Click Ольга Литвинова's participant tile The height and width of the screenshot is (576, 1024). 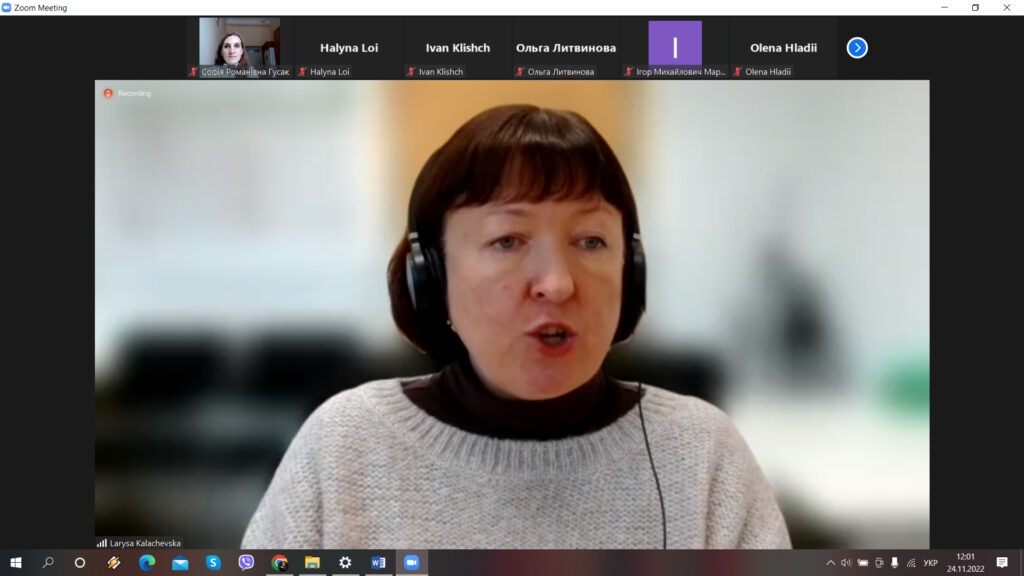pos(566,48)
